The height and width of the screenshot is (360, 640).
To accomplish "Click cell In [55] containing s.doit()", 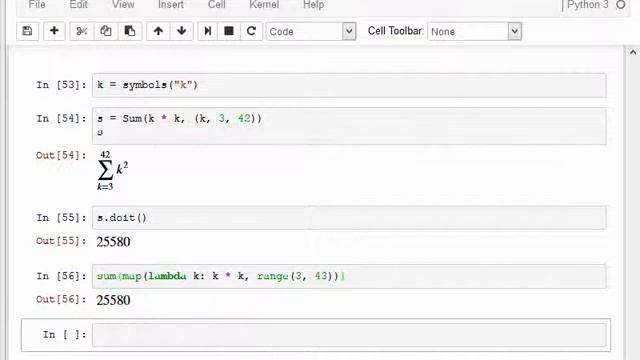I will (x=349, y=218).
